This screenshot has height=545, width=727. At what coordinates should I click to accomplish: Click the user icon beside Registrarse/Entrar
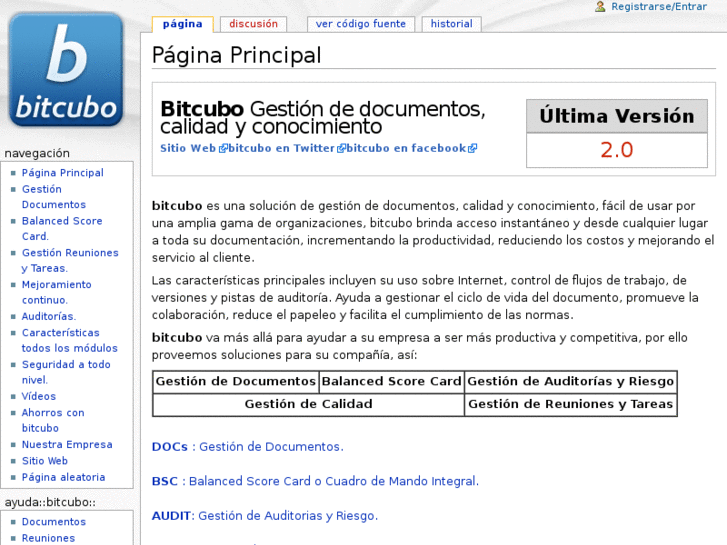600,6
